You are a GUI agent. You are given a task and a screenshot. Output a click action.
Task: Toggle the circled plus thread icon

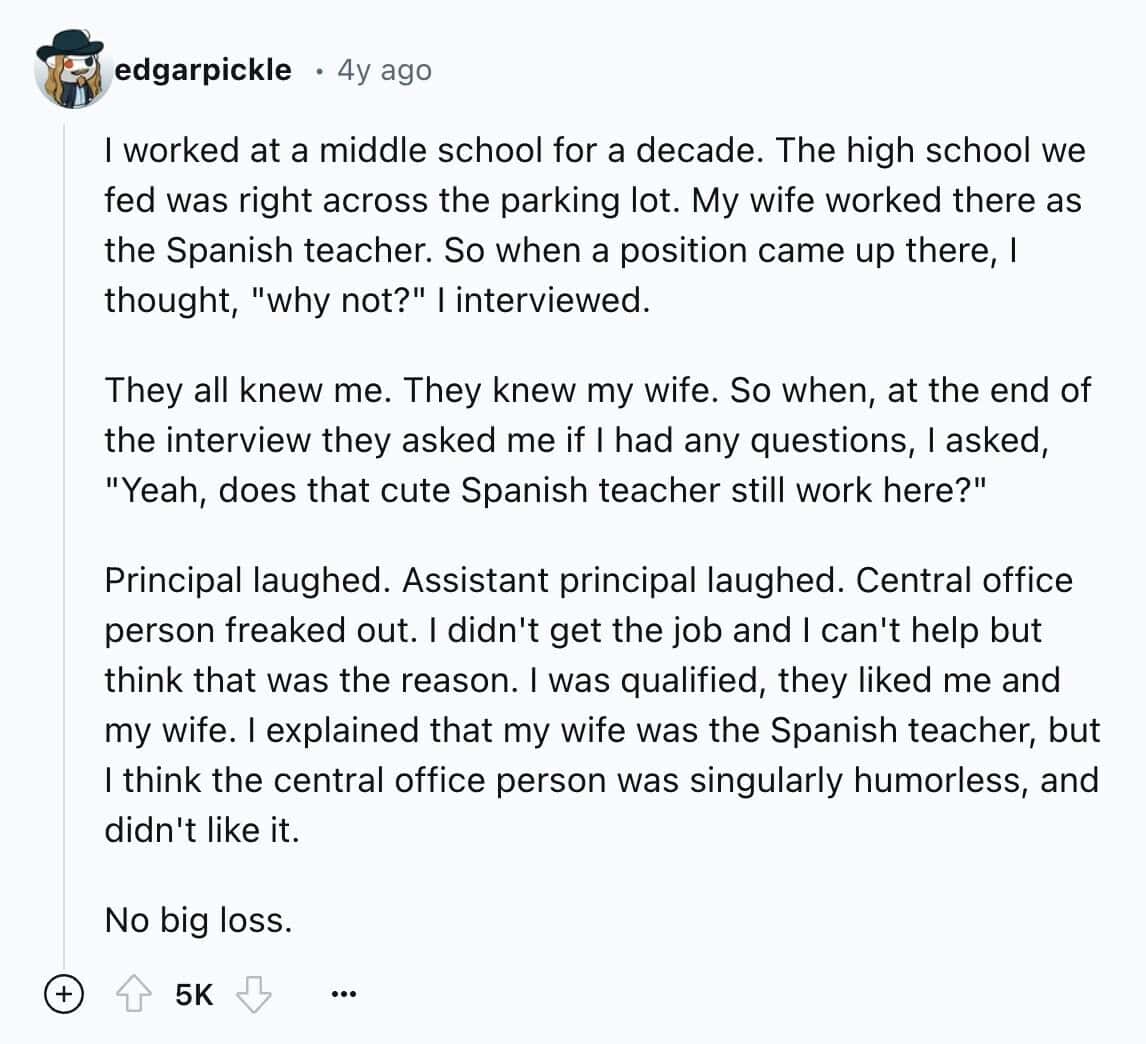click(x=63, y=994)
